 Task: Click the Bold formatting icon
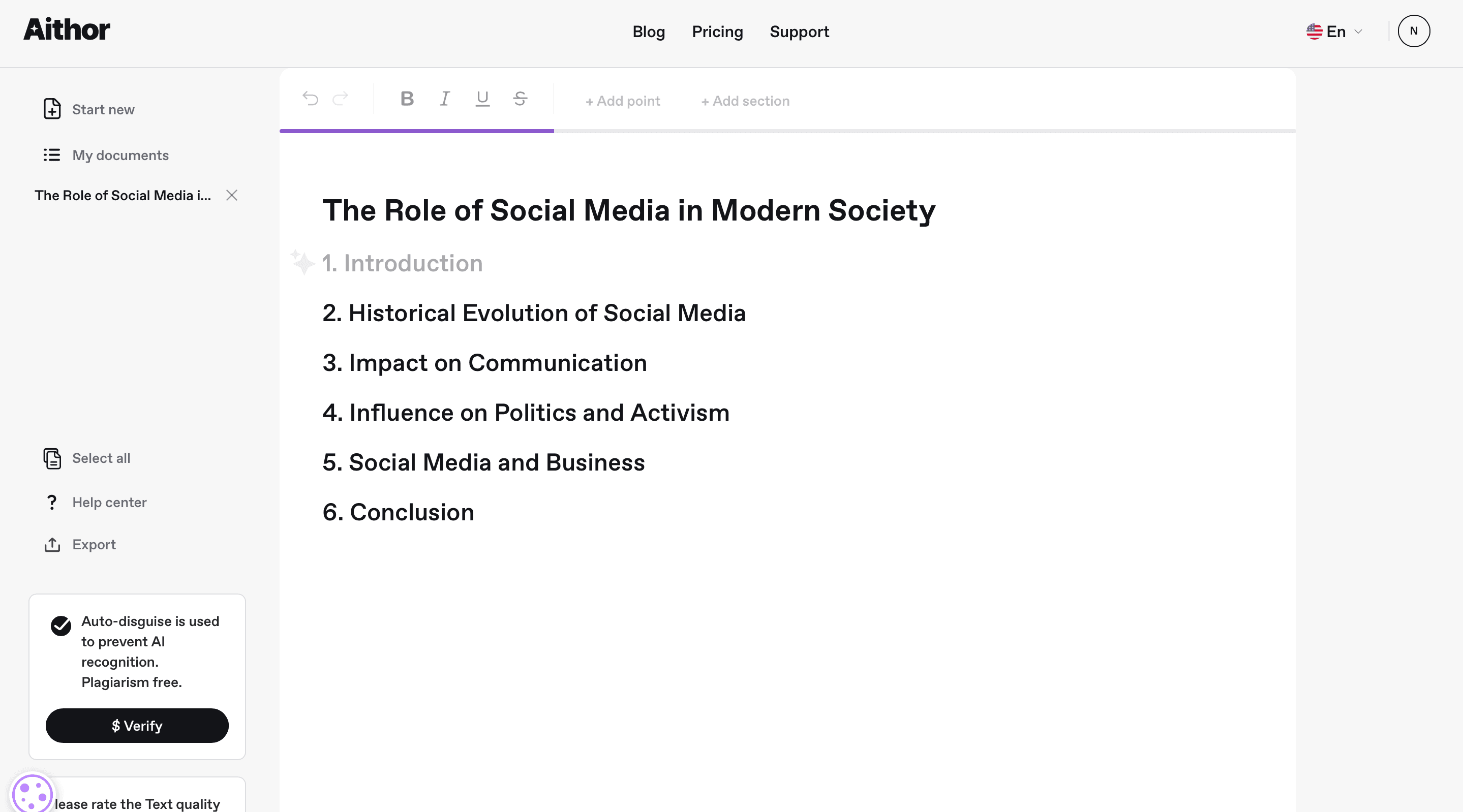[407, 98]
